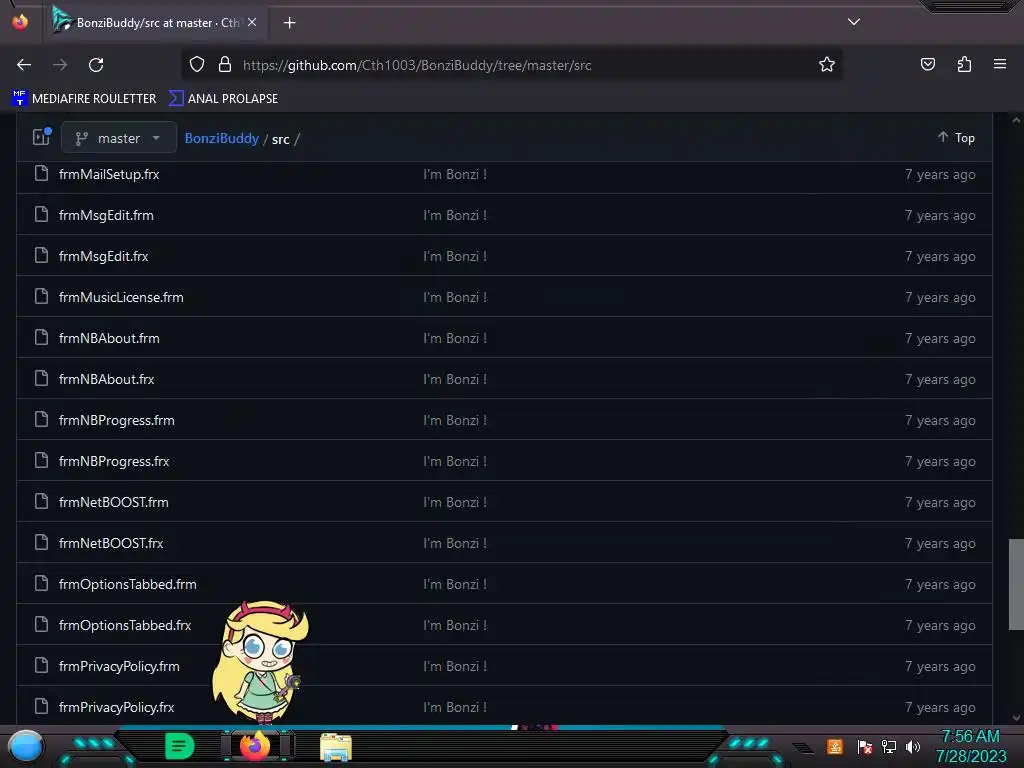Open the clock showing 7:56 AM
The height and width of the screenshot is (768, 1024).
point(970,746)
